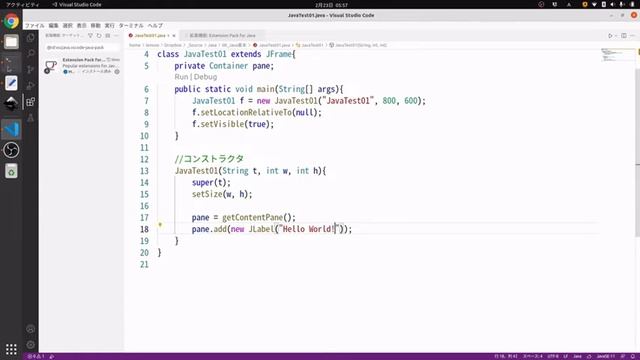The image size is (640, 360).
Task: Open editor more actions ellipsis
Action: coord(632,36)
